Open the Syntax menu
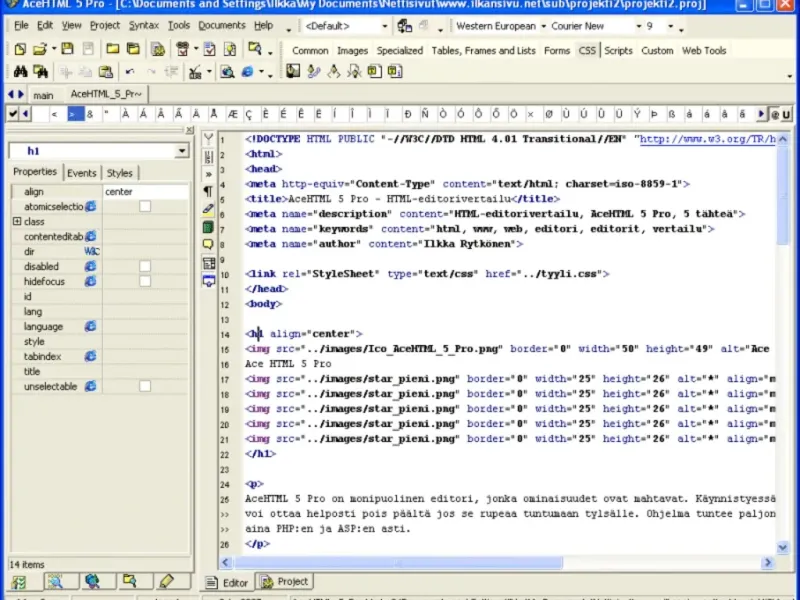The image size is (800, 600). coord(143,26)
